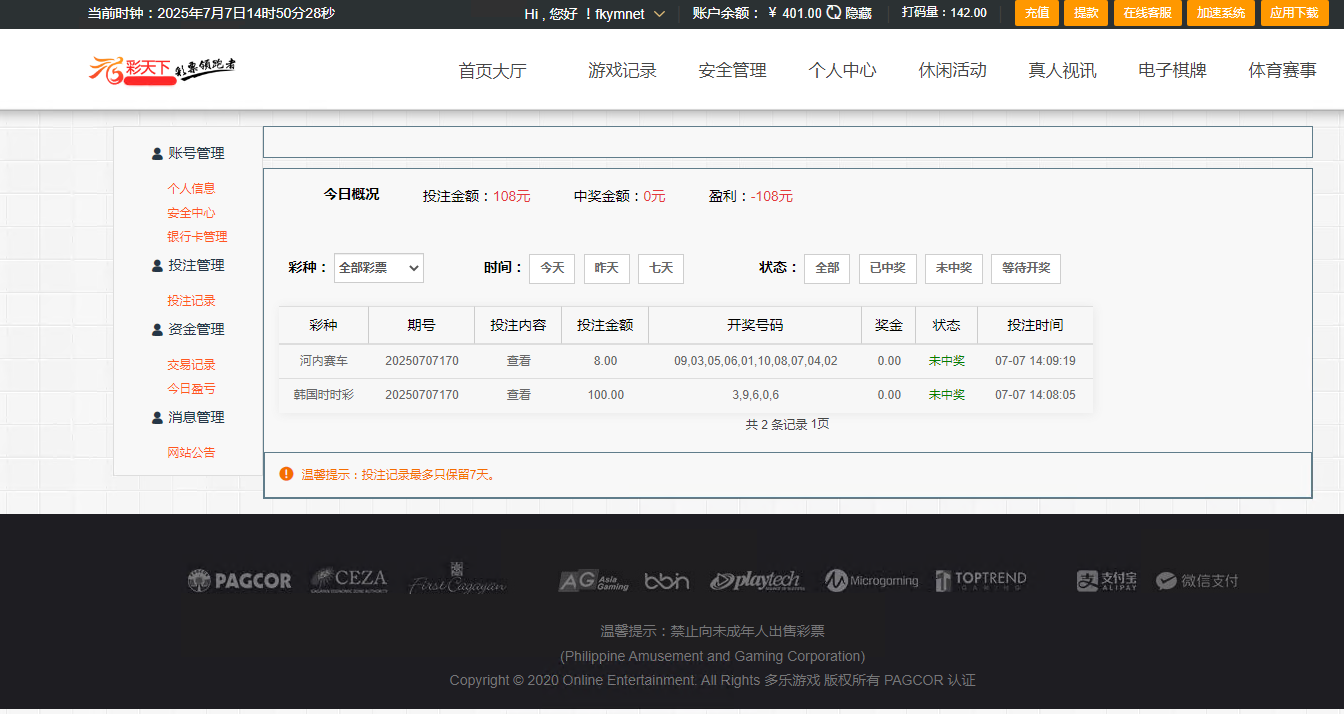
Task: Click the 账号管理 user icon in sidebar
Action: click(156, 152)
